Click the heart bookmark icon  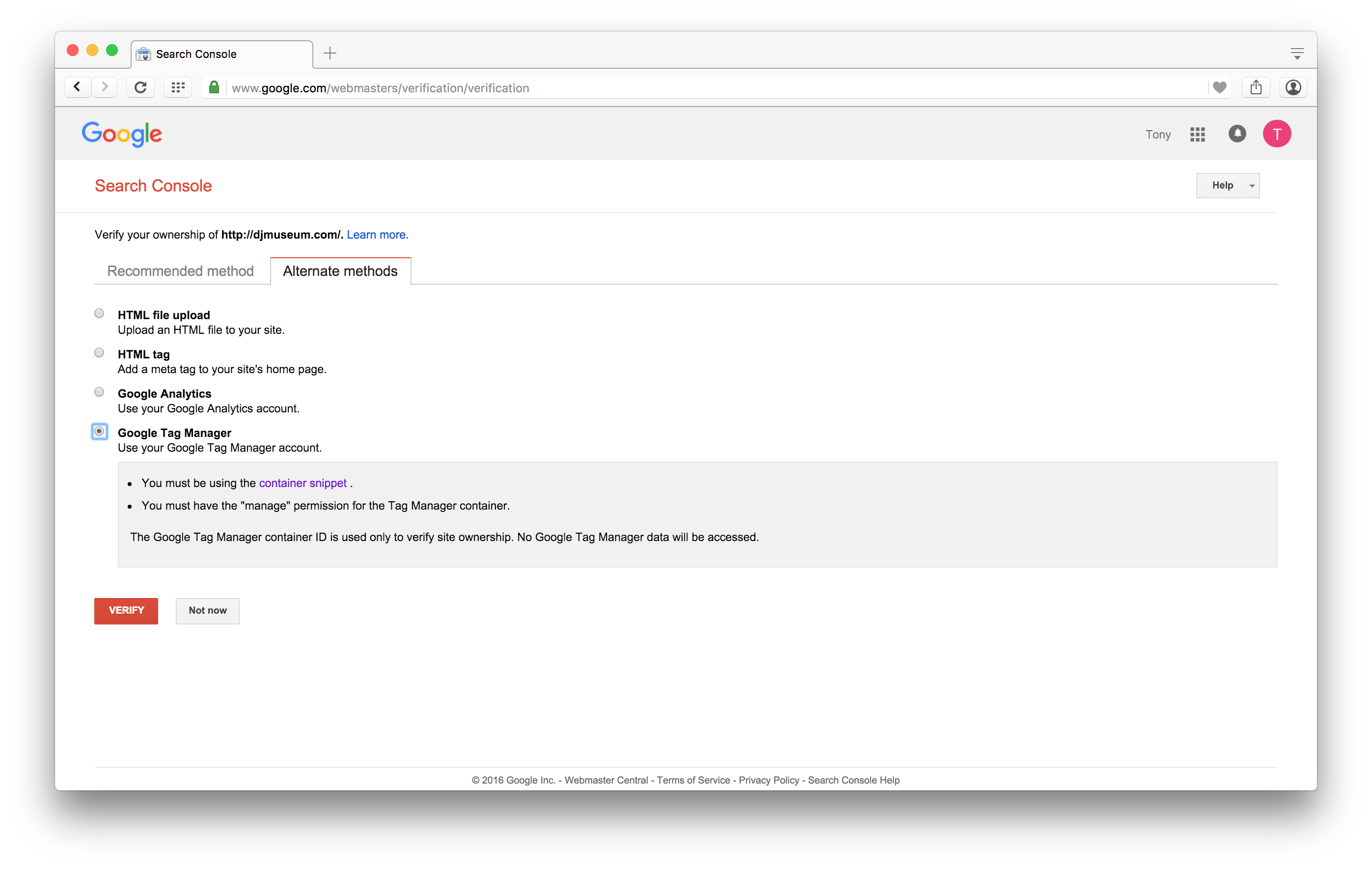(1219, 87)
